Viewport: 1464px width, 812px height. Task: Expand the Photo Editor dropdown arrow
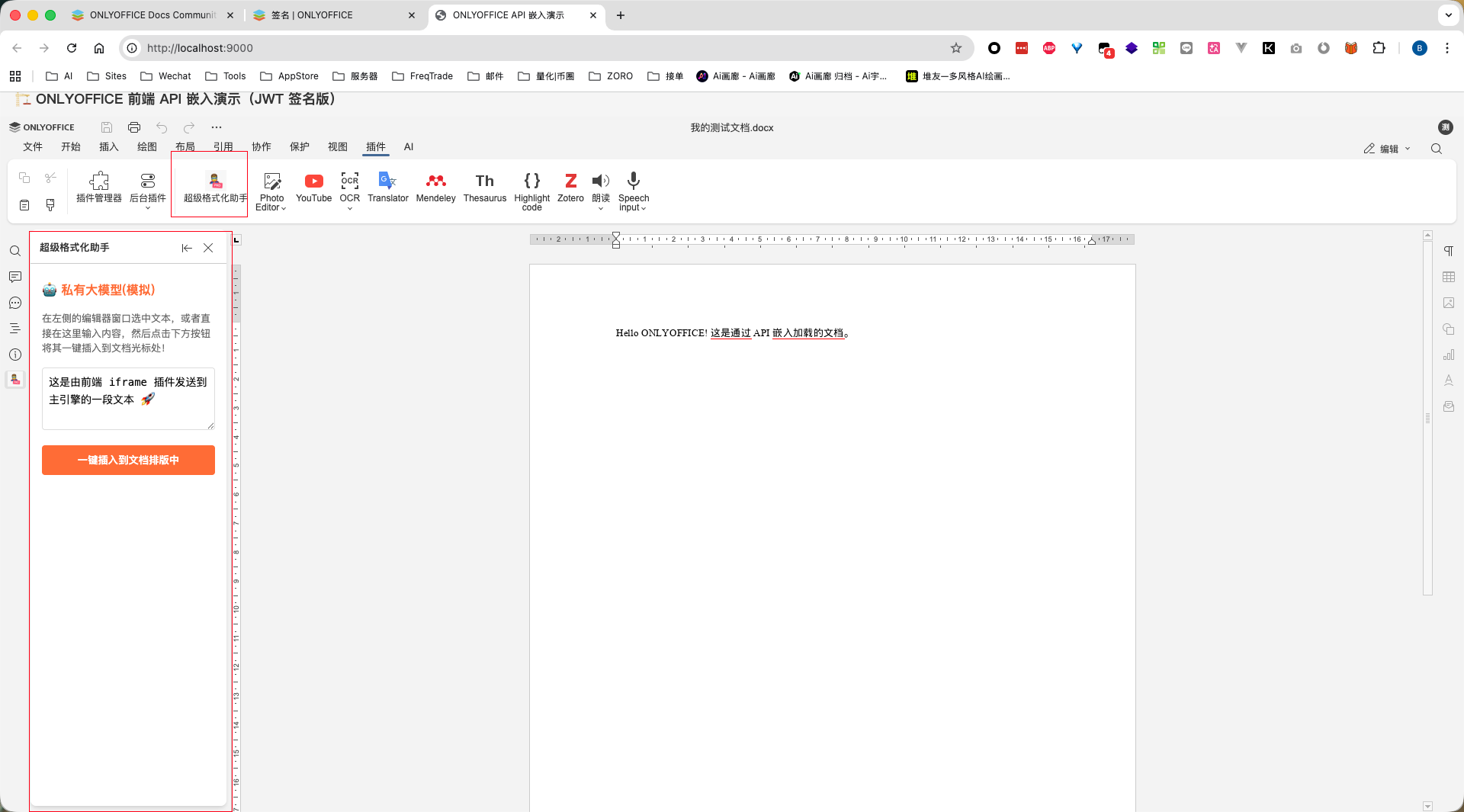click(284, 208)
